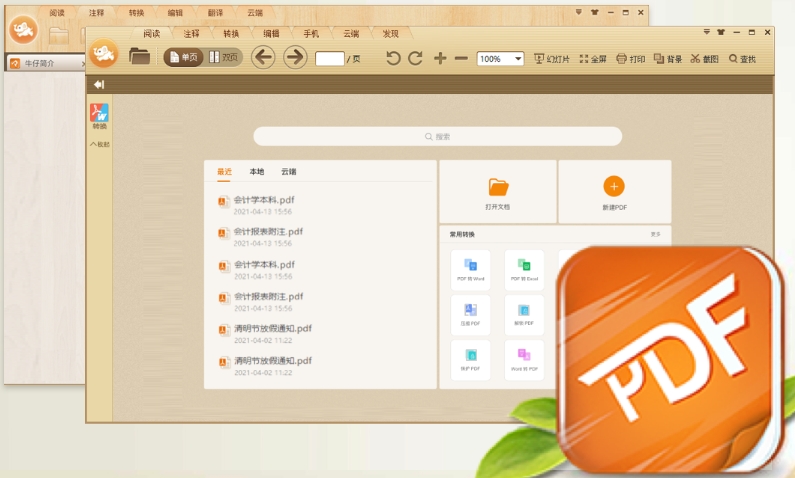Choose the Word 转 PDF conversion
795x478 pixels.
[x=524, y=360]
